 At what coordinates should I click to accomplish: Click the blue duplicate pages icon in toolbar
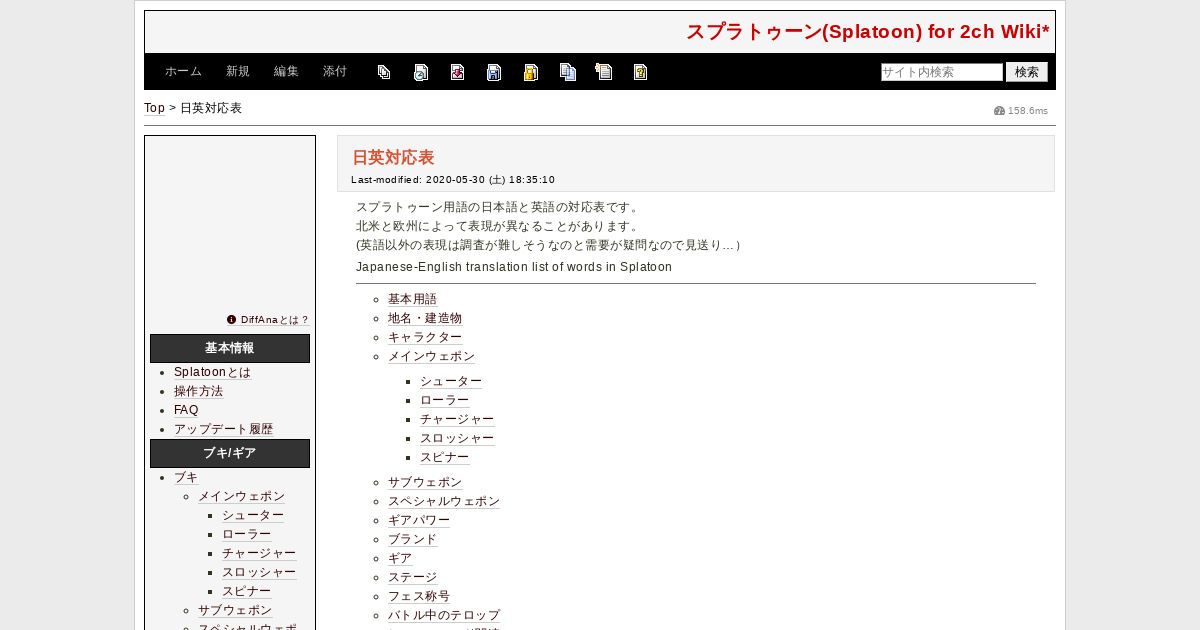568,72
